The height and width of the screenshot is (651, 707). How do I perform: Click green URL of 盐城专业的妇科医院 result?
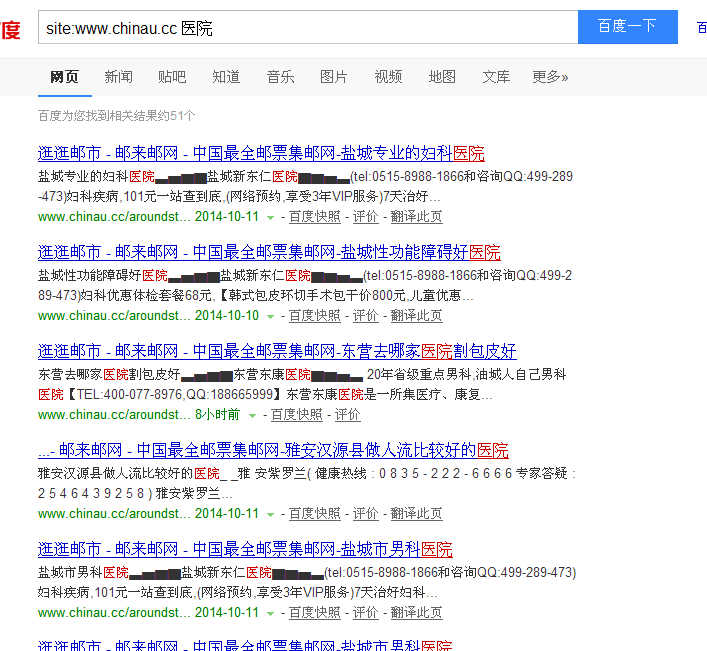(x=114, y=217)
